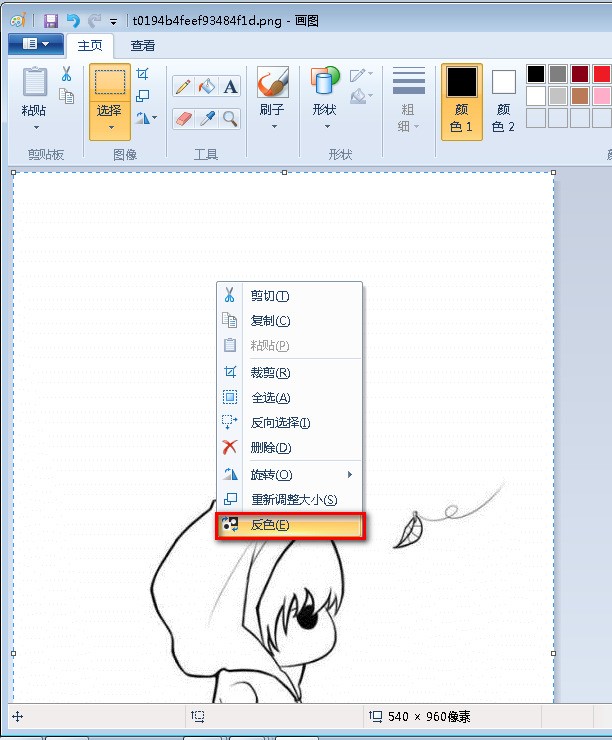Click the 540 × 960像素 status text

tap(429, 717)
